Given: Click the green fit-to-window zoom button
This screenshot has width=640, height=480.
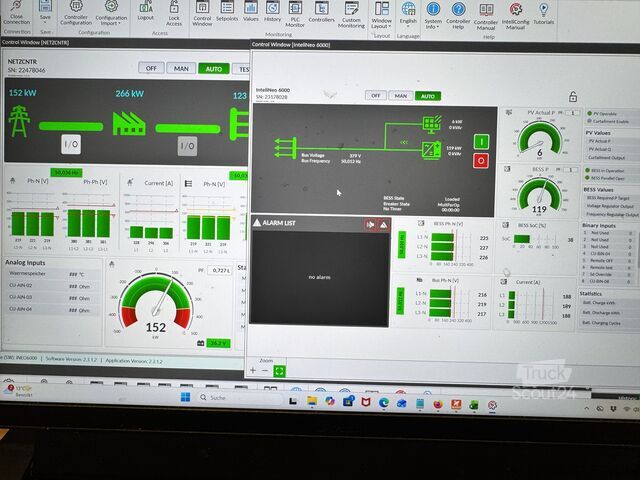Looking at the screenshot, I should [280, 371].
